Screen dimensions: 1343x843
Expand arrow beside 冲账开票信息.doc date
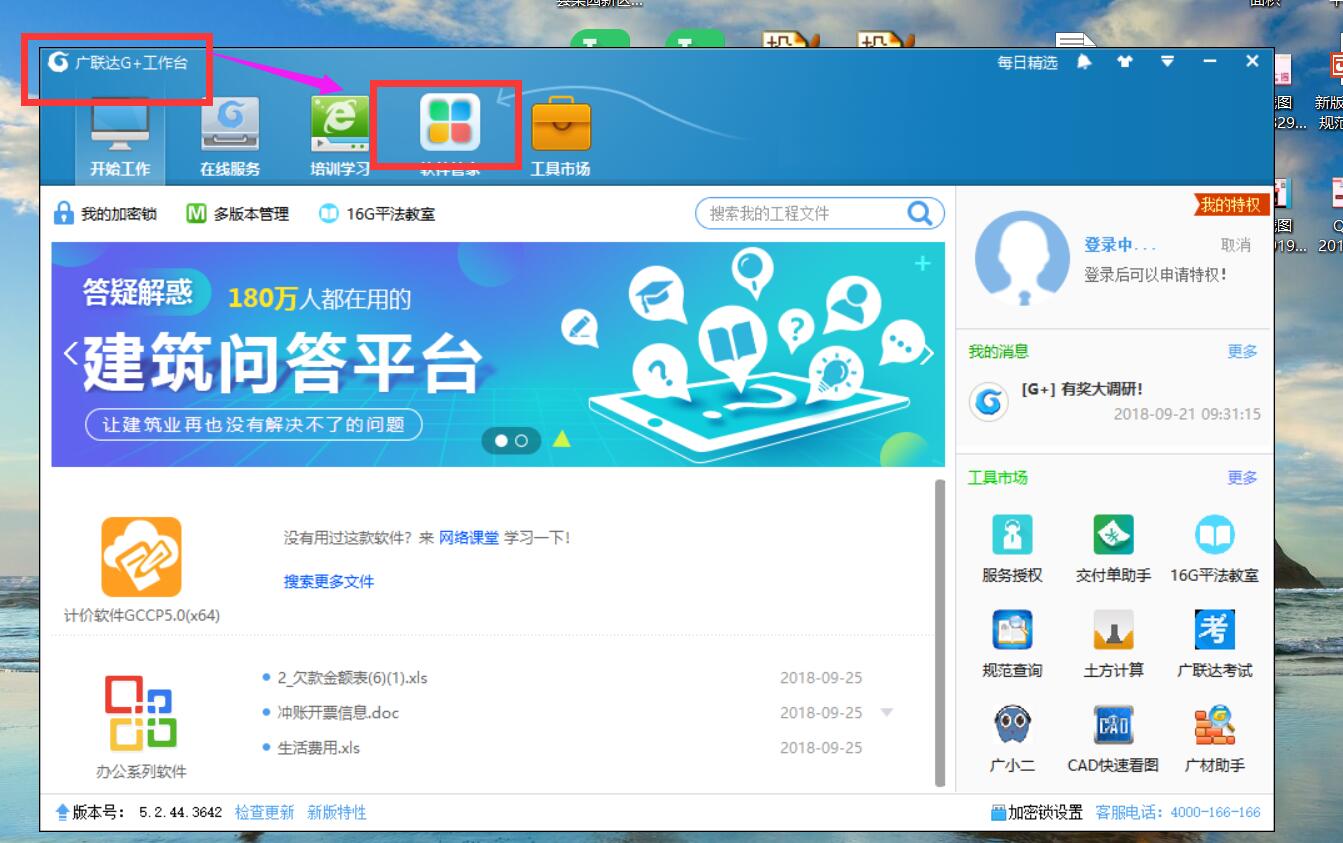click(x=886, y=713)
